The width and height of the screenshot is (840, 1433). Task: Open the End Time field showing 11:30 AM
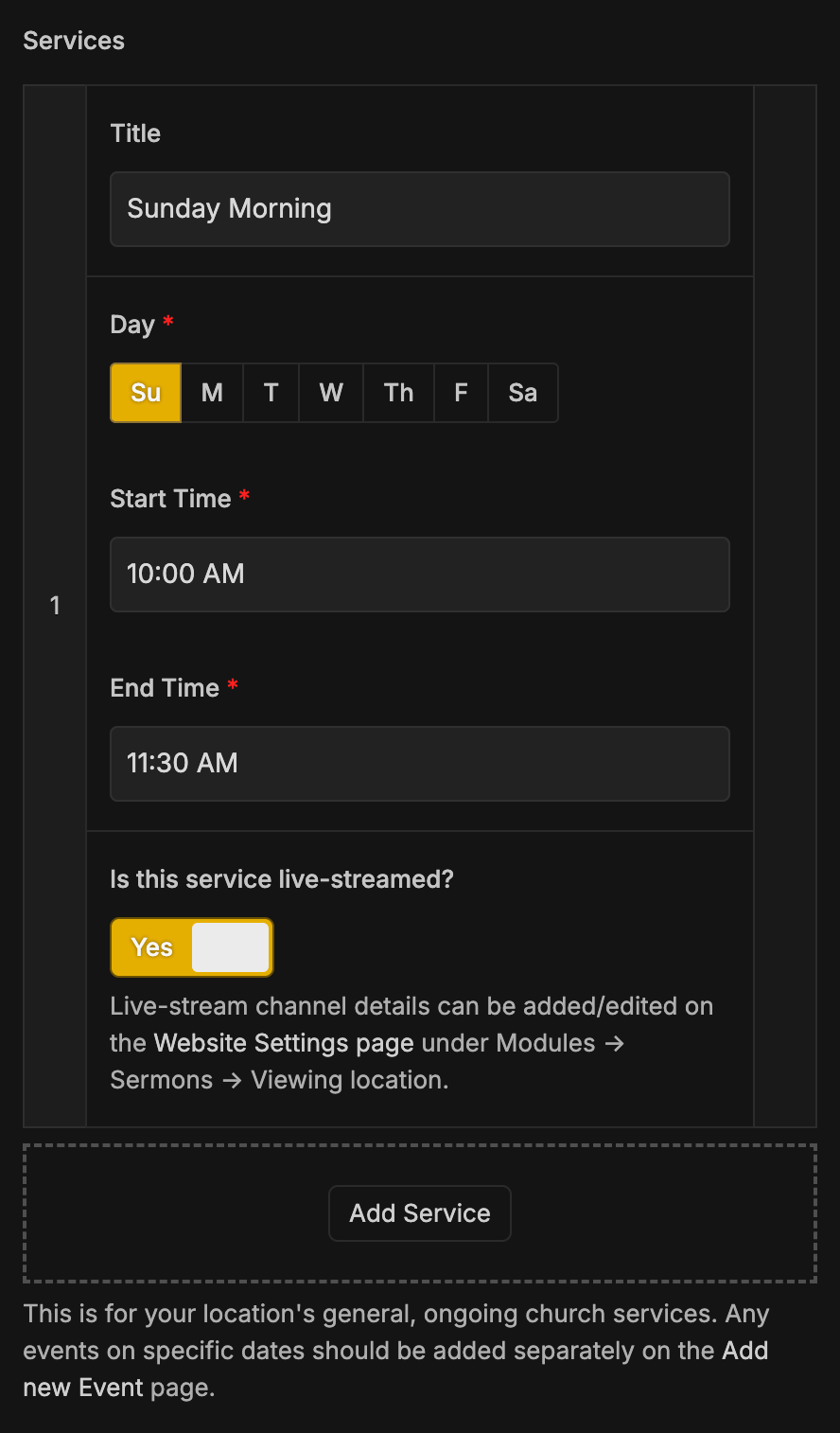pos(419,764)
